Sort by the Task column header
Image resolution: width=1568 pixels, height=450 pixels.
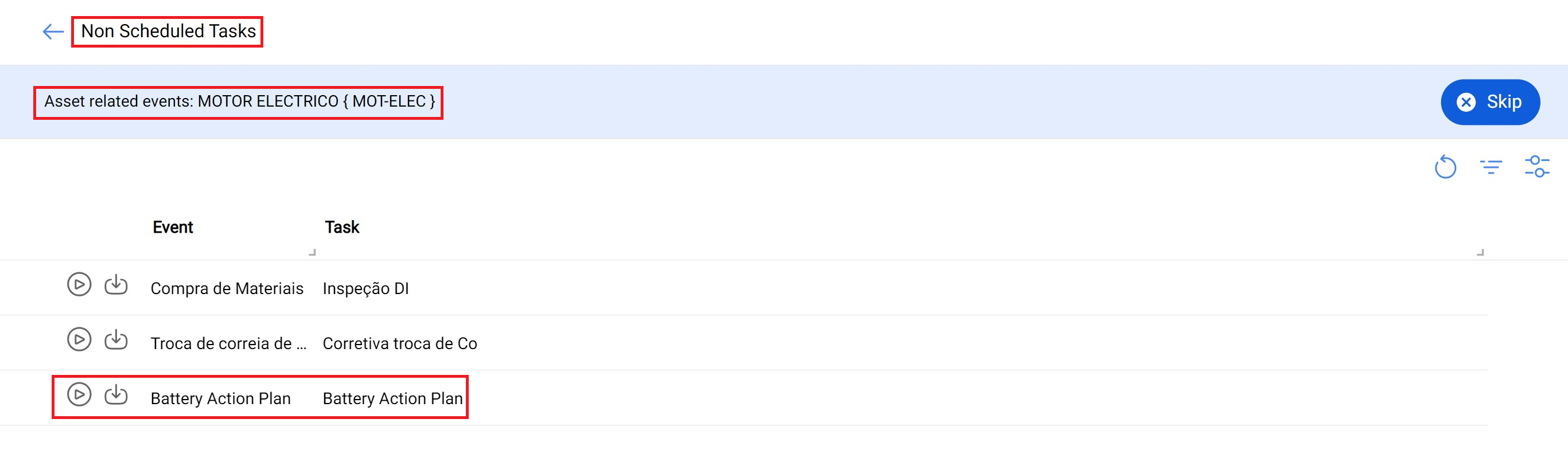tap(341, 228)
